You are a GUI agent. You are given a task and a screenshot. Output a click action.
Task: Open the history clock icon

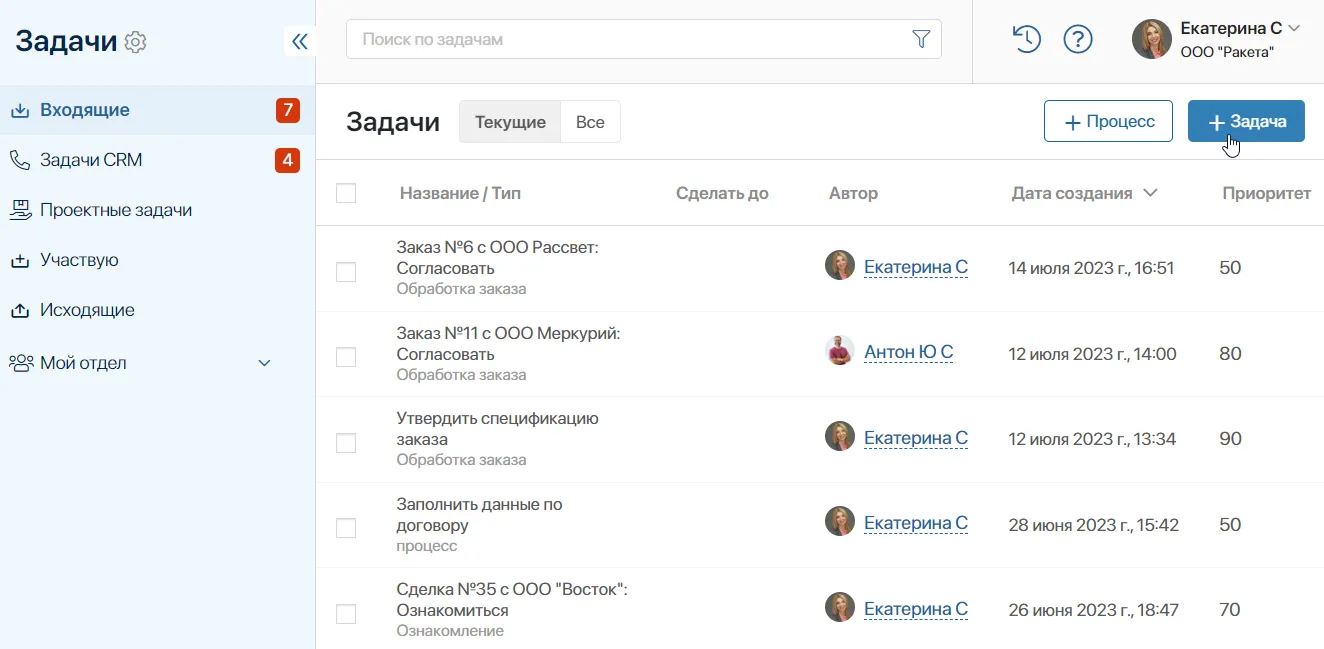click(1025, 39)
